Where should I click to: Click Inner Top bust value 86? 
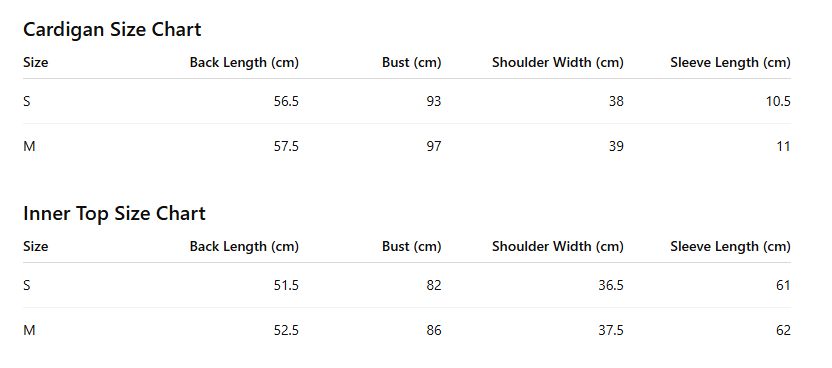click(434, 330)
